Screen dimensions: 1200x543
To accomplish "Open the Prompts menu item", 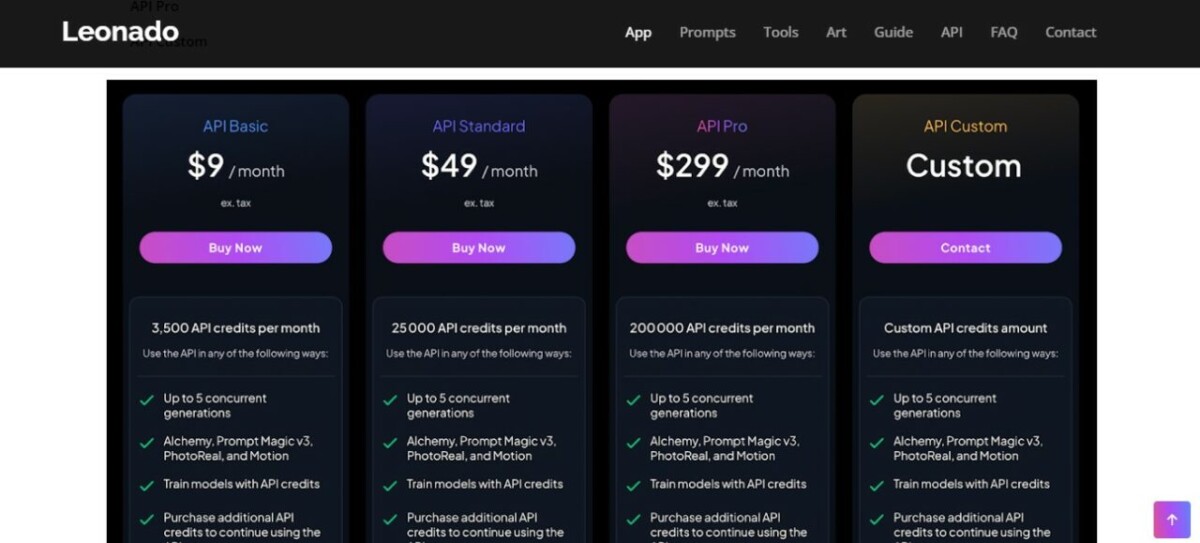I will point(707,32).
